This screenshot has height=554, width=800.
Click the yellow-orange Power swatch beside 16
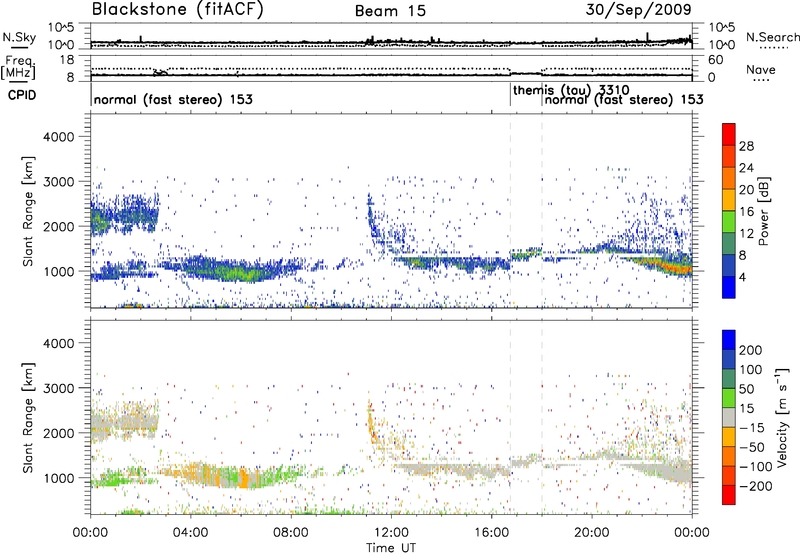[x=729, y=200]
